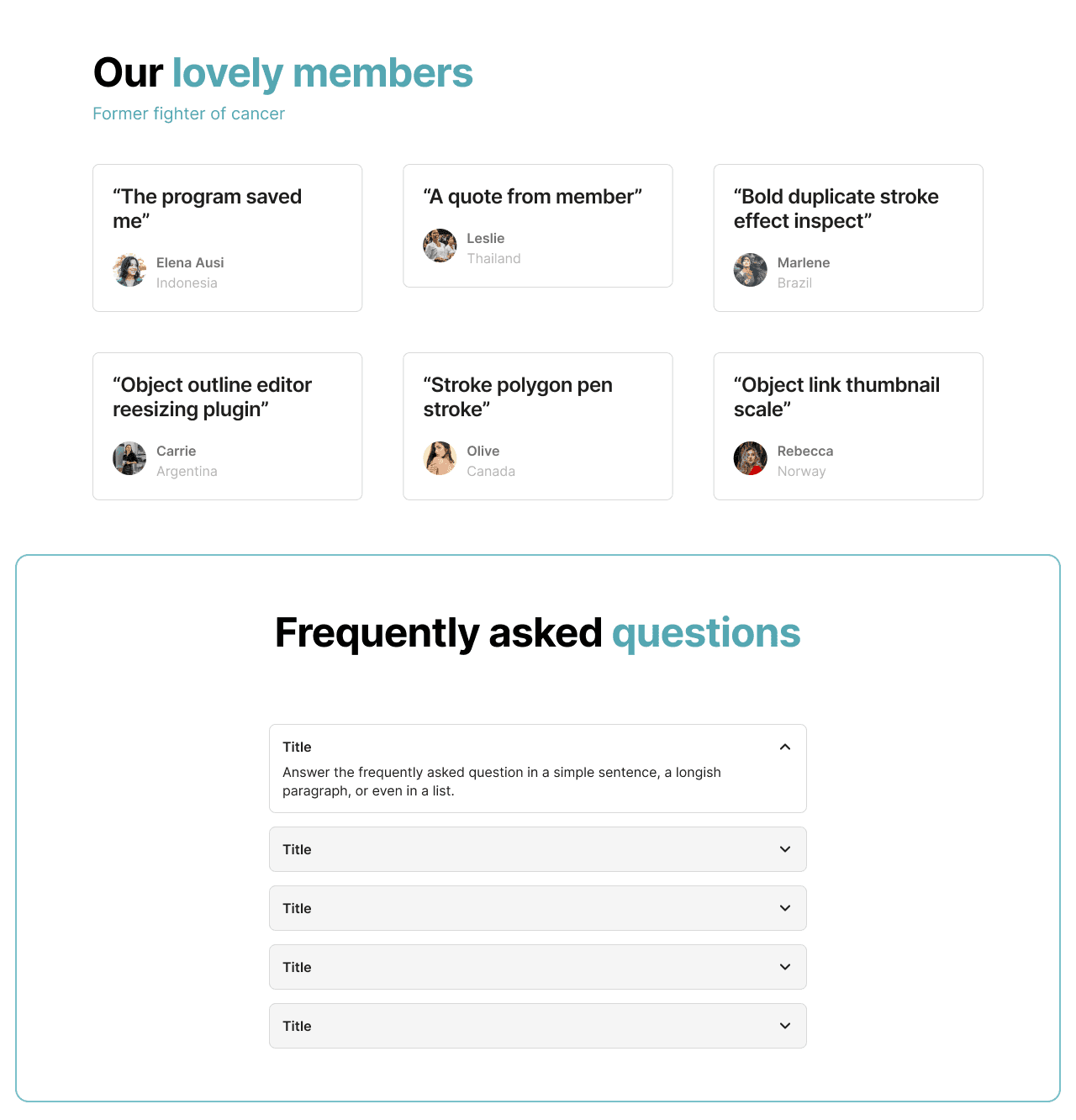Click the 'Former fighter of cancer' subtitle link
The height and width of the screenshot is (1120, 1076).
click(x=188, y=114)
